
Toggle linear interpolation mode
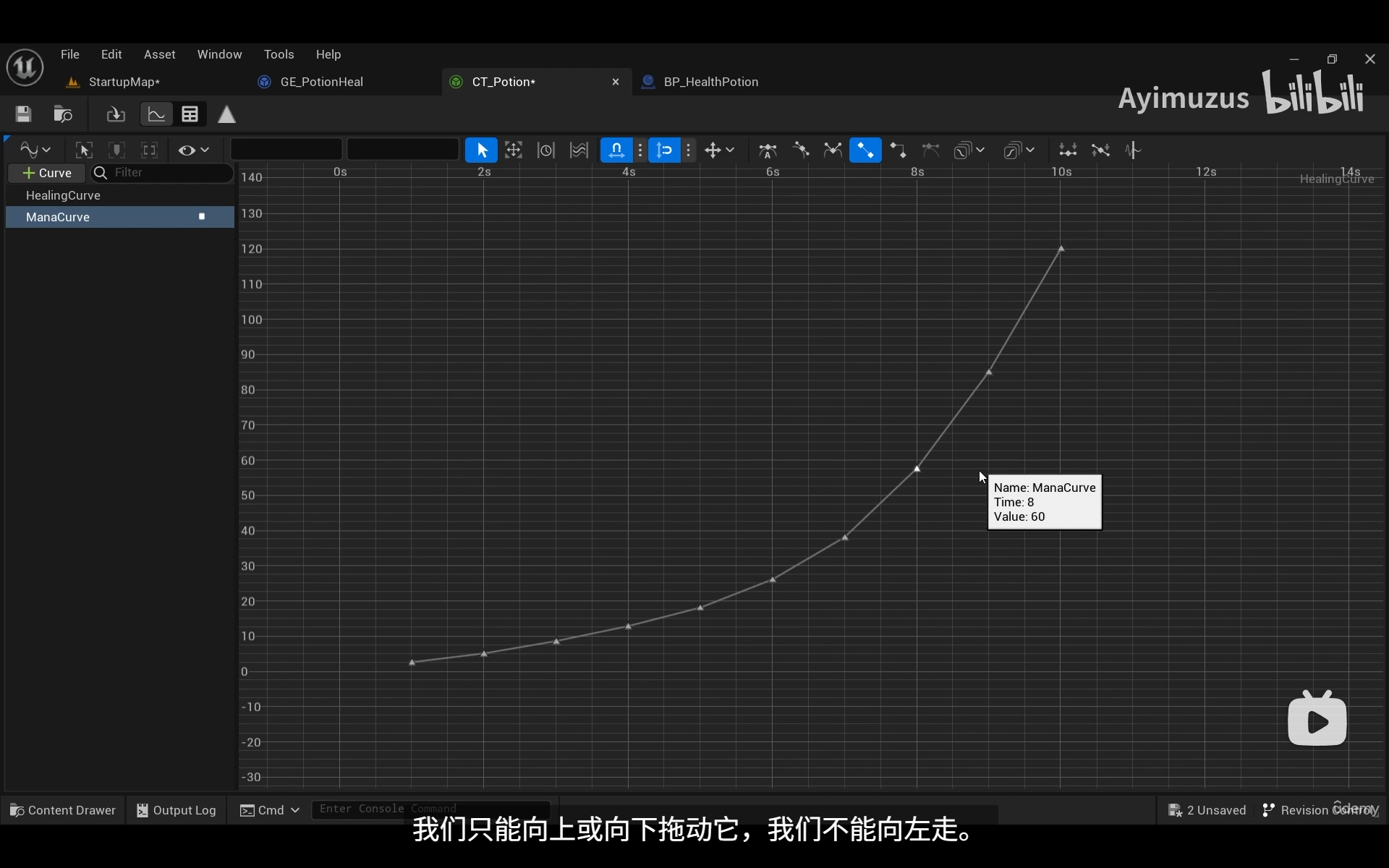865,150
